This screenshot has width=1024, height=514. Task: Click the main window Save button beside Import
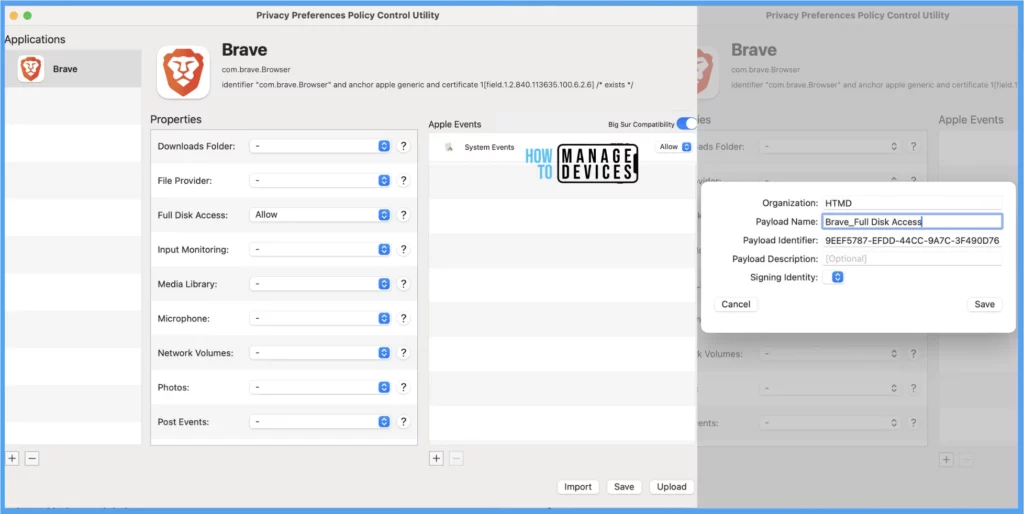pyautogui.click(x=624, y=487)
